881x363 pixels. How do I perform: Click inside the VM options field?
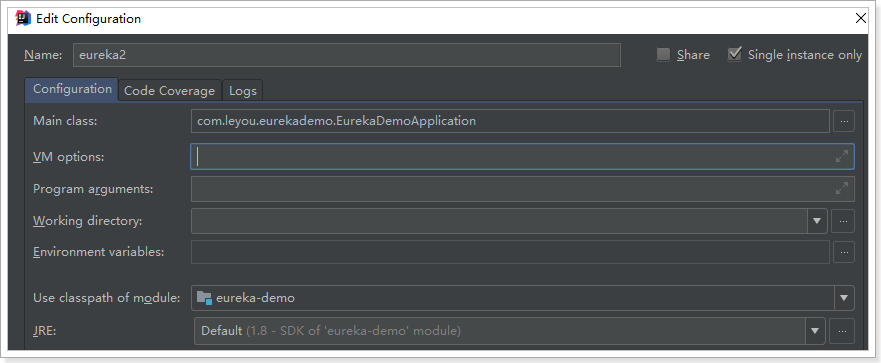(523, 157)
